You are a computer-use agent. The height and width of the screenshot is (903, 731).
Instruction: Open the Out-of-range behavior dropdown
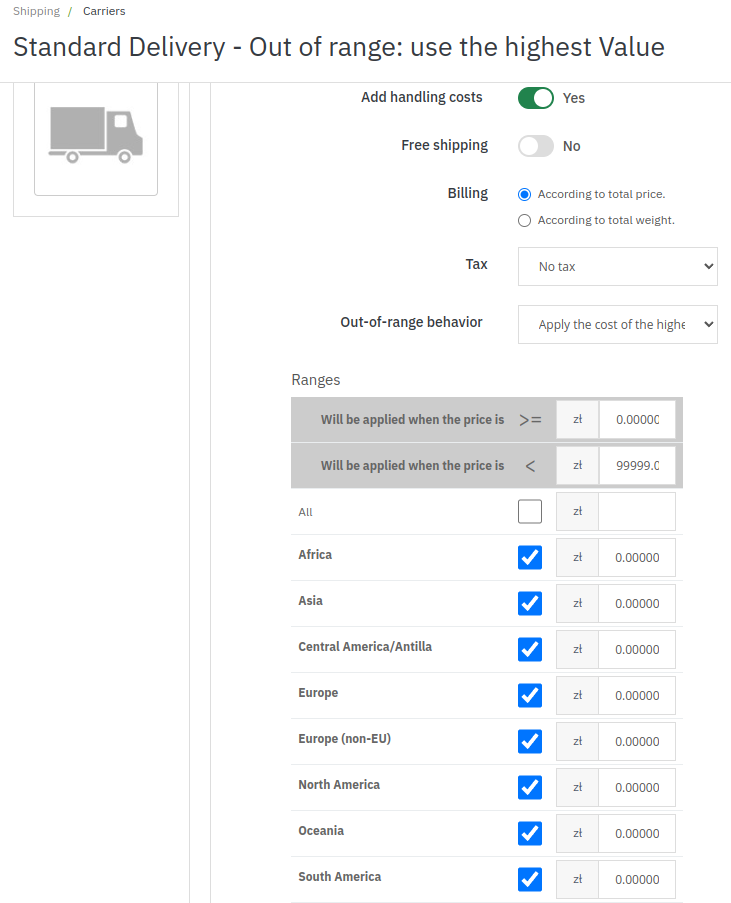(618, 324)
